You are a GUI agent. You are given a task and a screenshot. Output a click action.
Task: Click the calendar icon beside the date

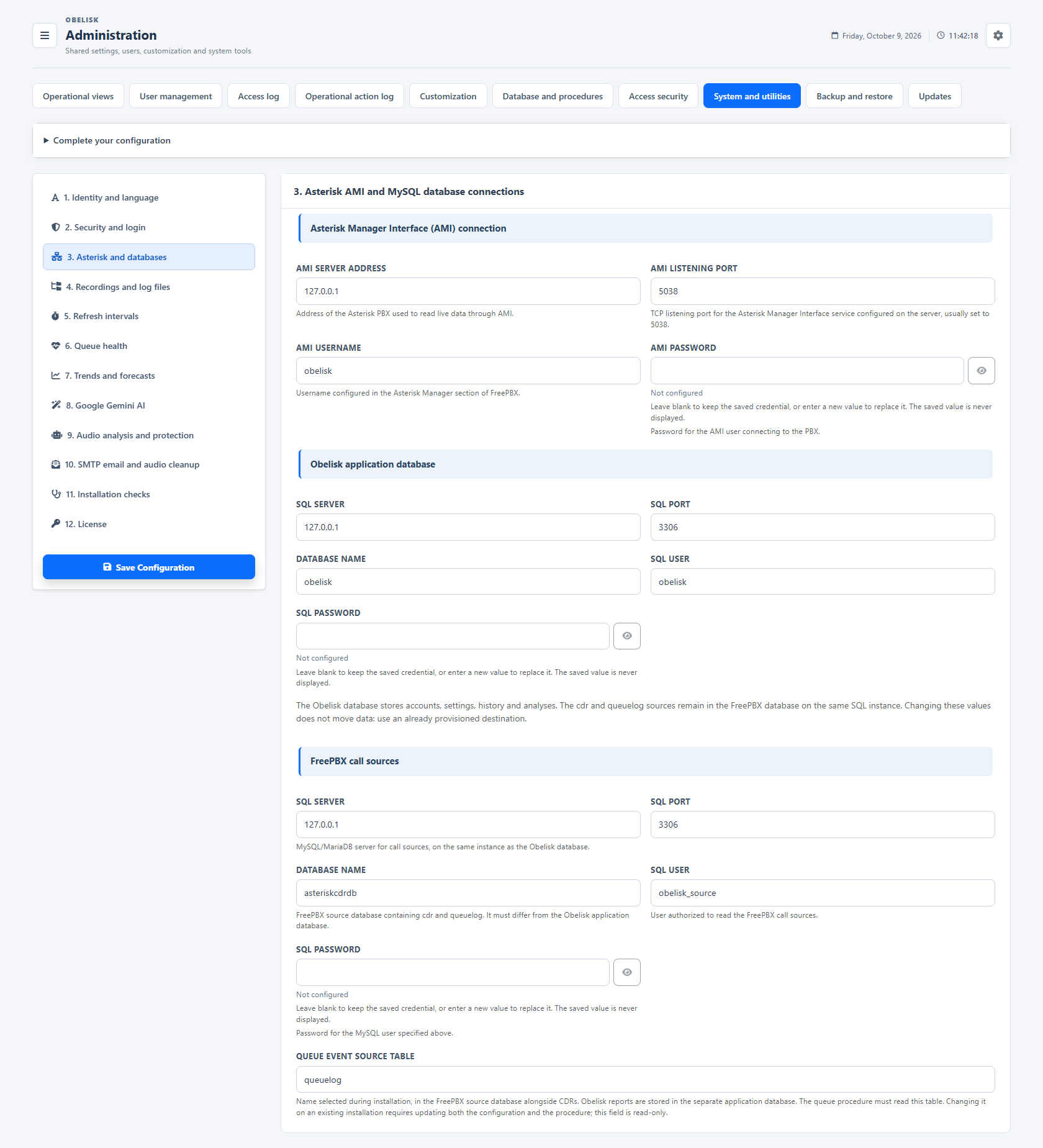835,35
